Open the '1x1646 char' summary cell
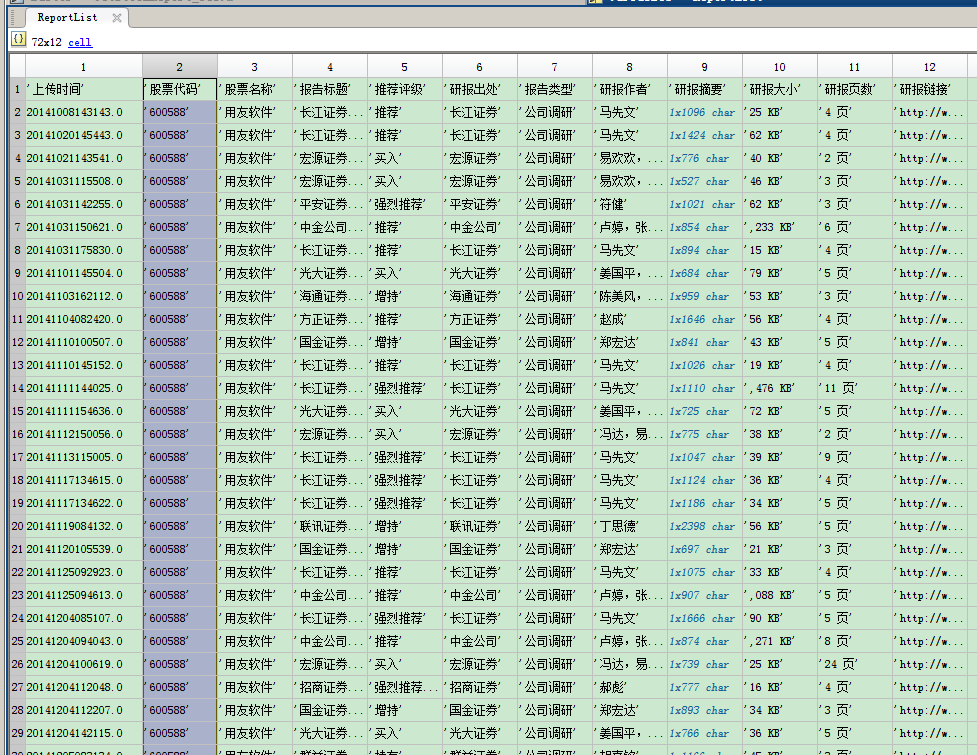Screen dimensions: 977x755 pyautogui.click(x=704, y=320)
